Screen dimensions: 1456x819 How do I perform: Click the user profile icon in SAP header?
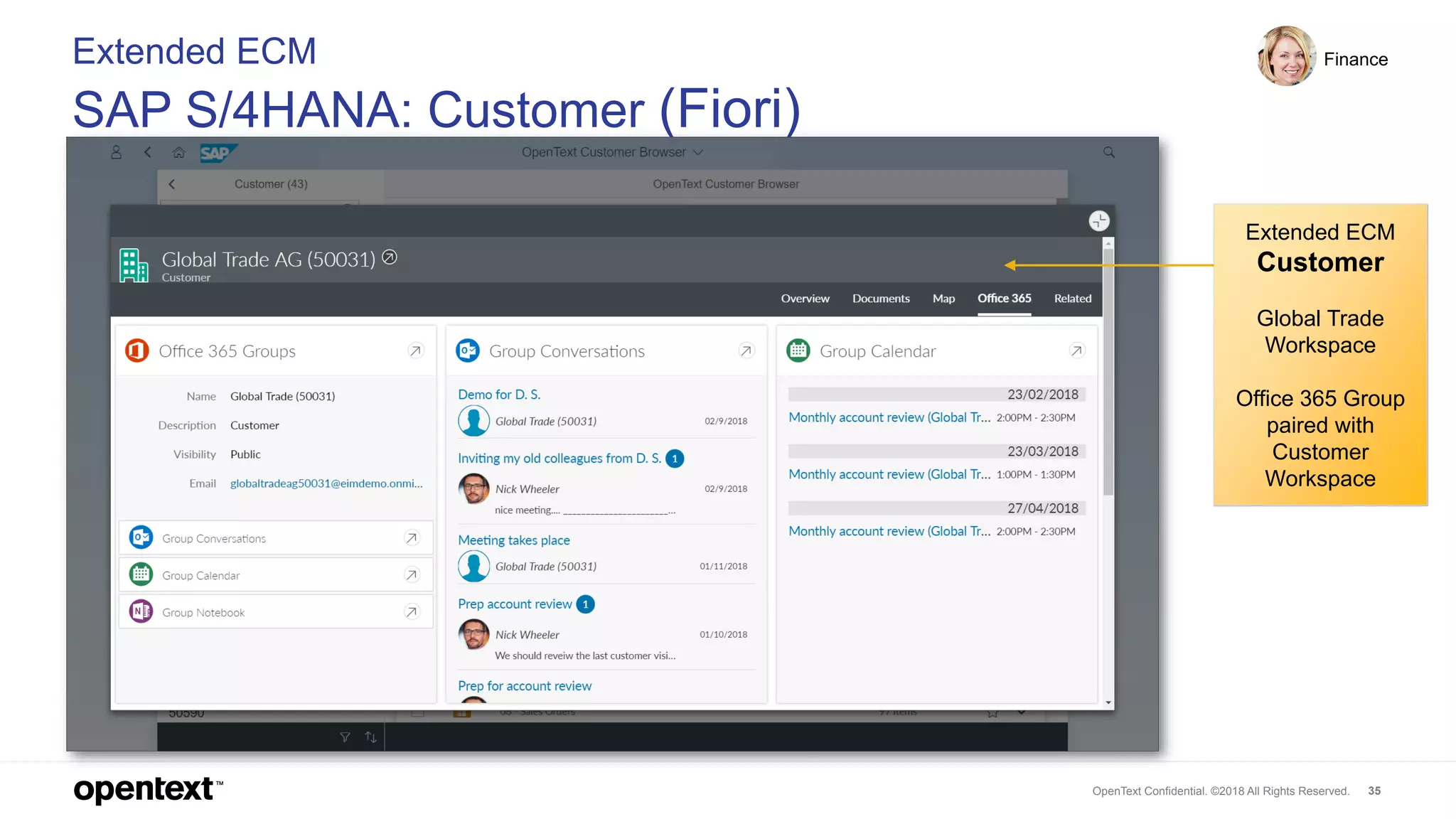(116, 152)
